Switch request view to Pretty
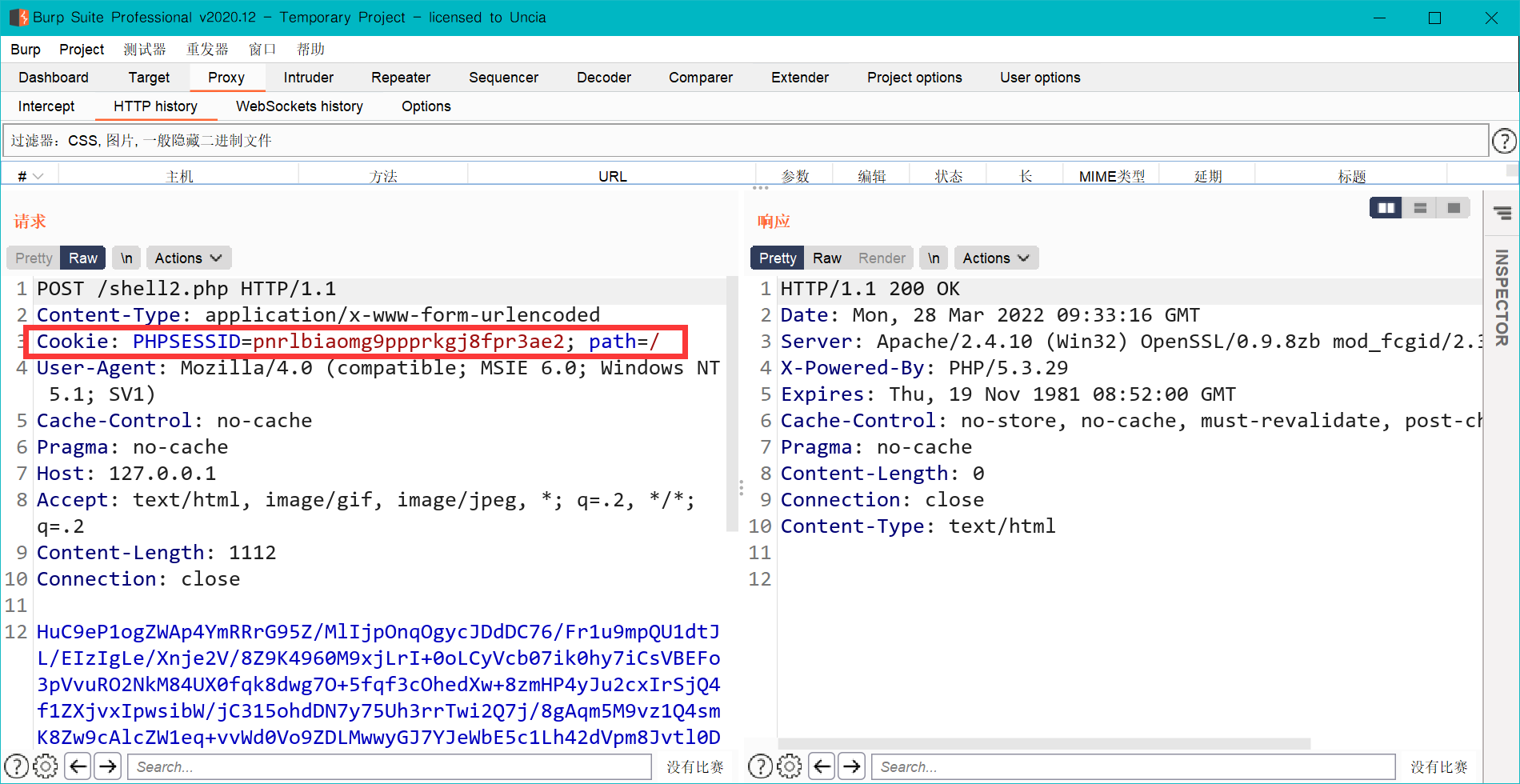This screenshot has width=1520, height=784. (34, 258)
